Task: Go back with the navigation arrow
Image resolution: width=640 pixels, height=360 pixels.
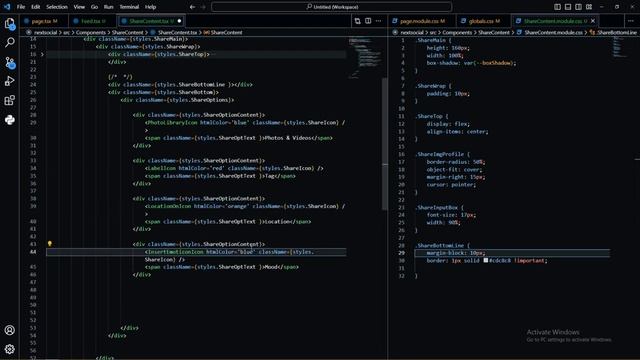Action: pyautogui.click(x=192, y=7)
